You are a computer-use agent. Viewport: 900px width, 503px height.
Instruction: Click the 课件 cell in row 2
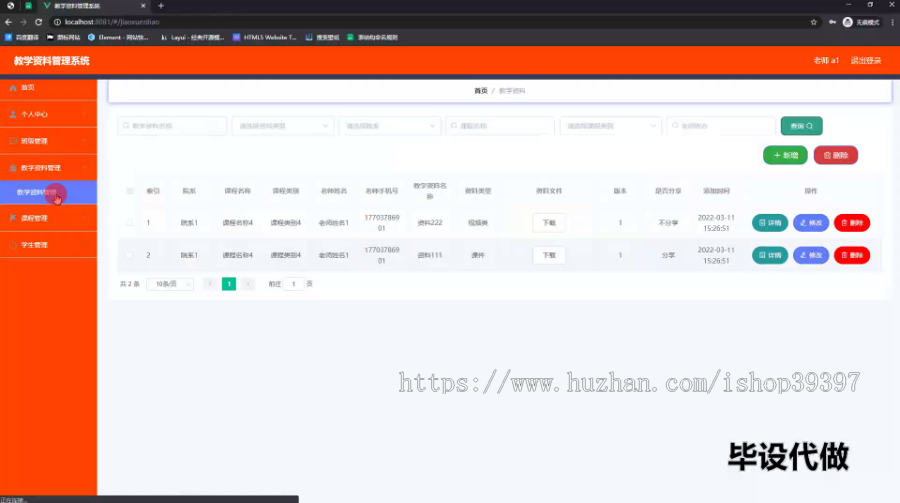pyautogui.click(x=478, y=255)
